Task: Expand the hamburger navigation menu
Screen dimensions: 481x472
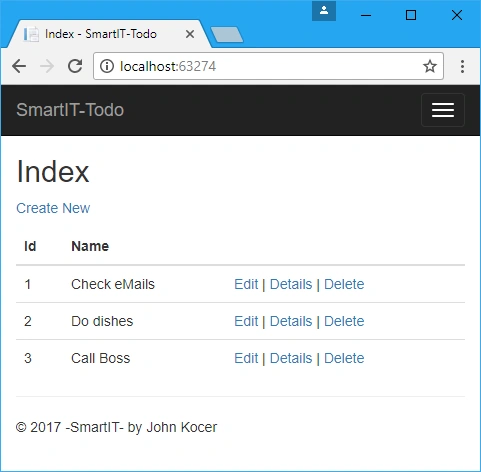Action: pyautogui.click(x=443, y=110)
